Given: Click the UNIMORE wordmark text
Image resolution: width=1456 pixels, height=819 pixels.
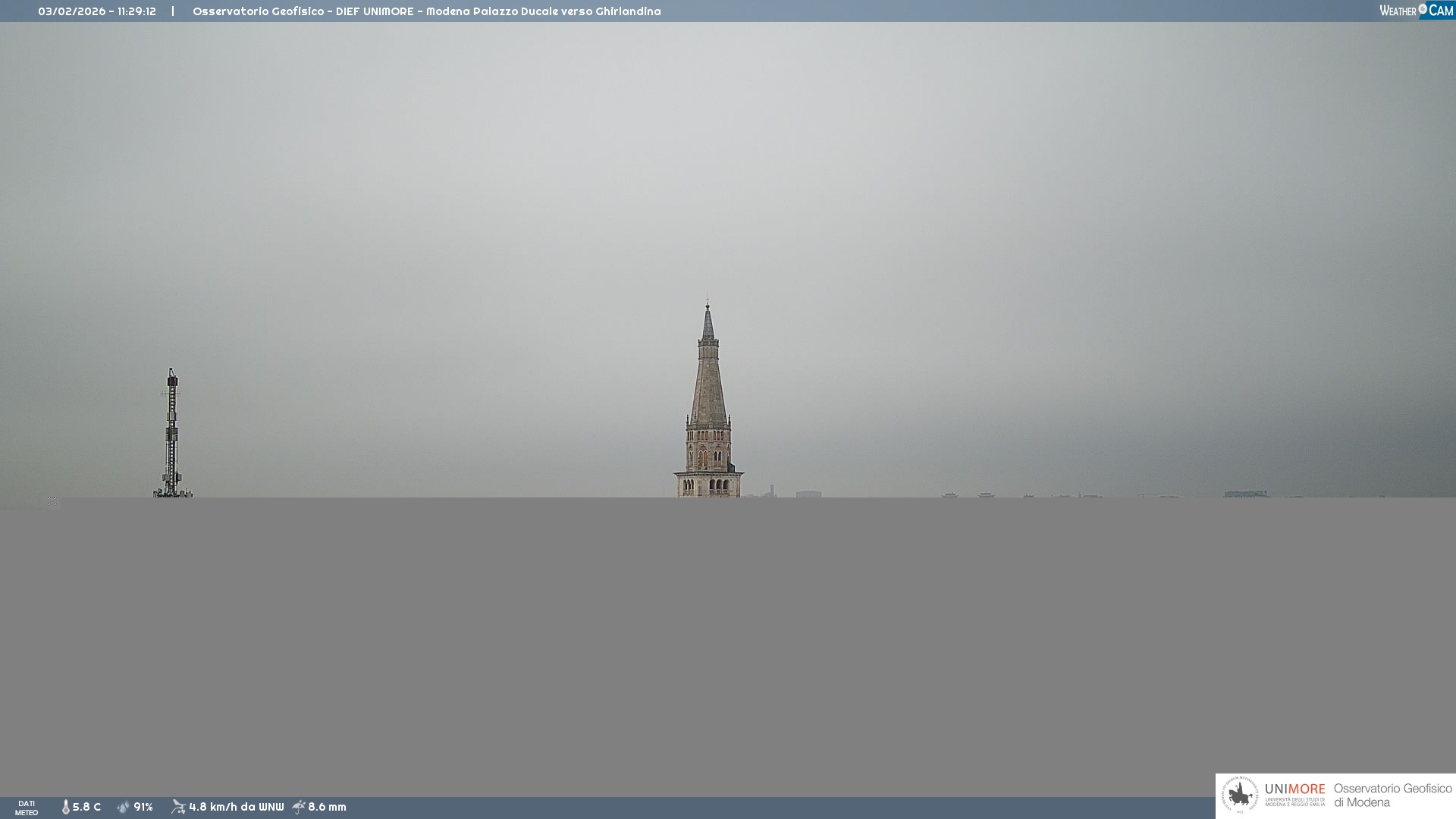Looking at the screenshot, I should click(1294, 789).
